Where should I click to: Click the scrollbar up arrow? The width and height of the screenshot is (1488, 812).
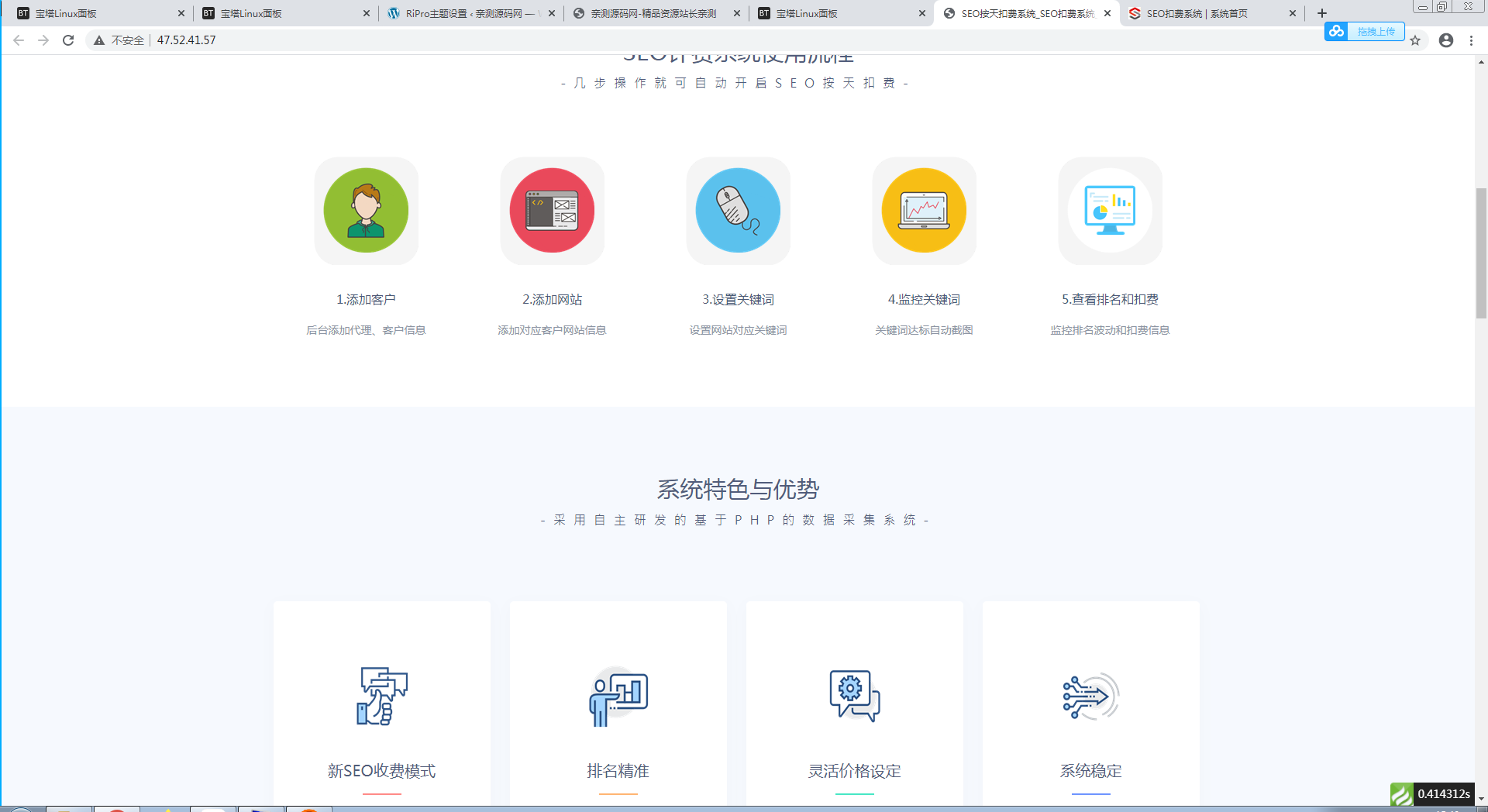pyautogui.click(x=1481, y=62)
